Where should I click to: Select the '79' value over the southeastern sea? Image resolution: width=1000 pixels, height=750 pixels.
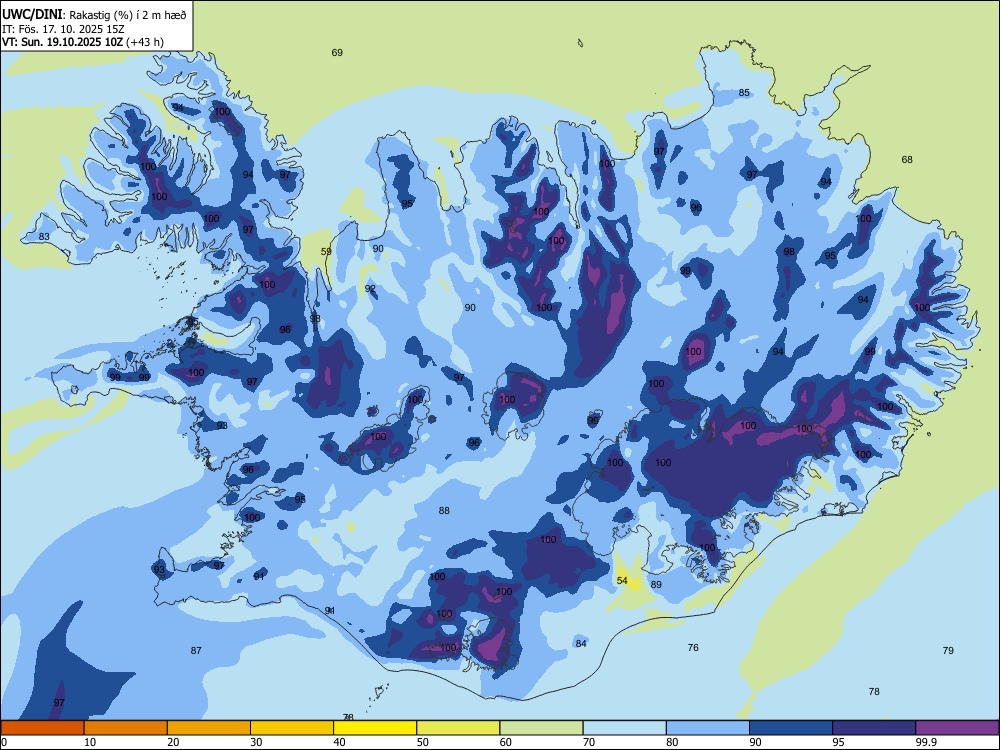[948, 651]
